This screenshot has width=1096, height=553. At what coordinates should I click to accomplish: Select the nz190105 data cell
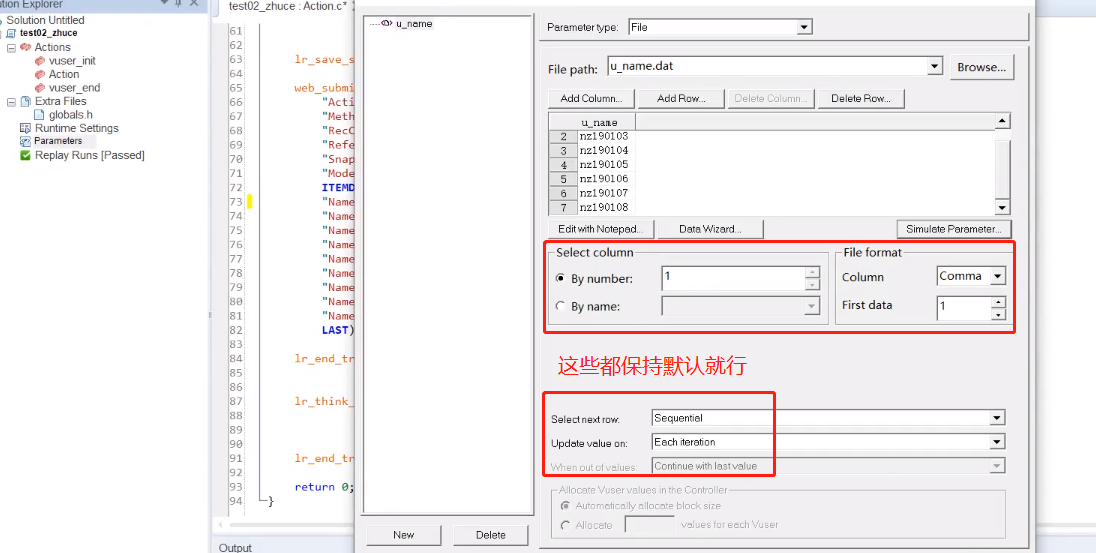tap(606, 164)
